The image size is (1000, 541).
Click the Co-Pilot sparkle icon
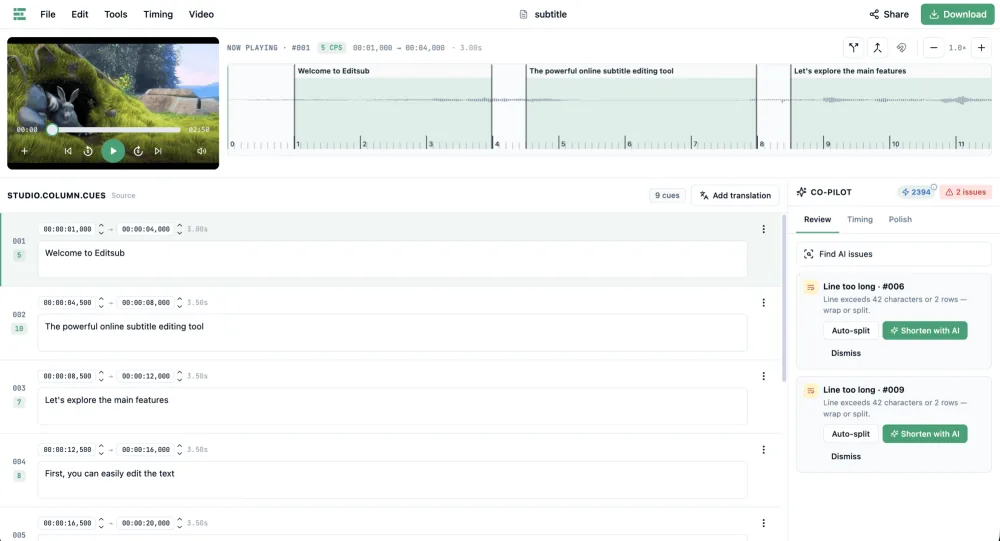pos(802,192)
